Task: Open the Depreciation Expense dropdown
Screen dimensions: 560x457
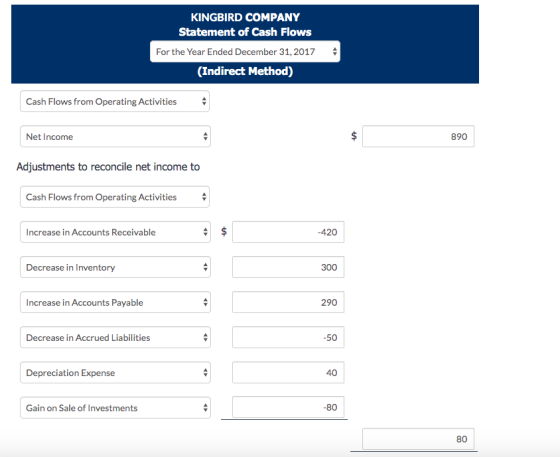Action: (115, 372)
